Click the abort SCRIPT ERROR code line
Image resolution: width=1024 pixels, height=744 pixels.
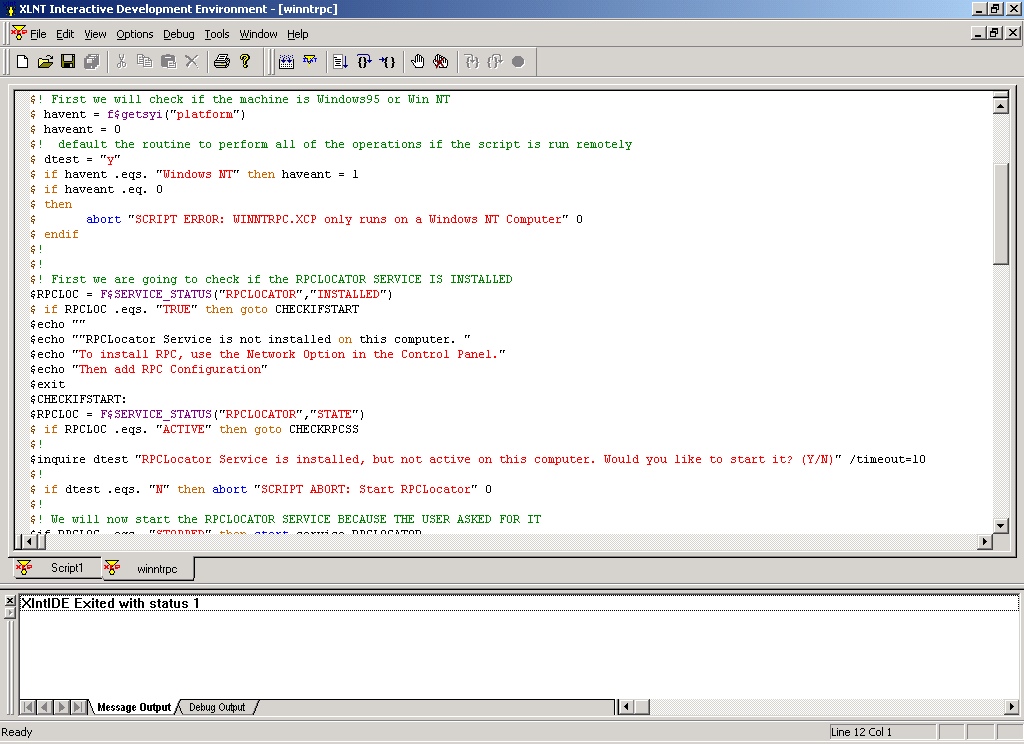coord(306,219)
